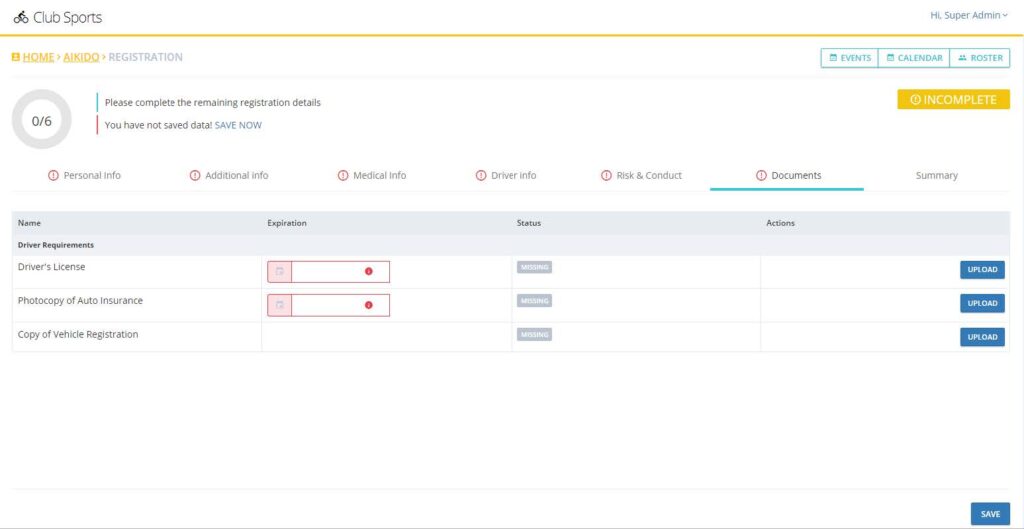Open the CALENDAR button

pyautogui.click(x=914, y=57)
